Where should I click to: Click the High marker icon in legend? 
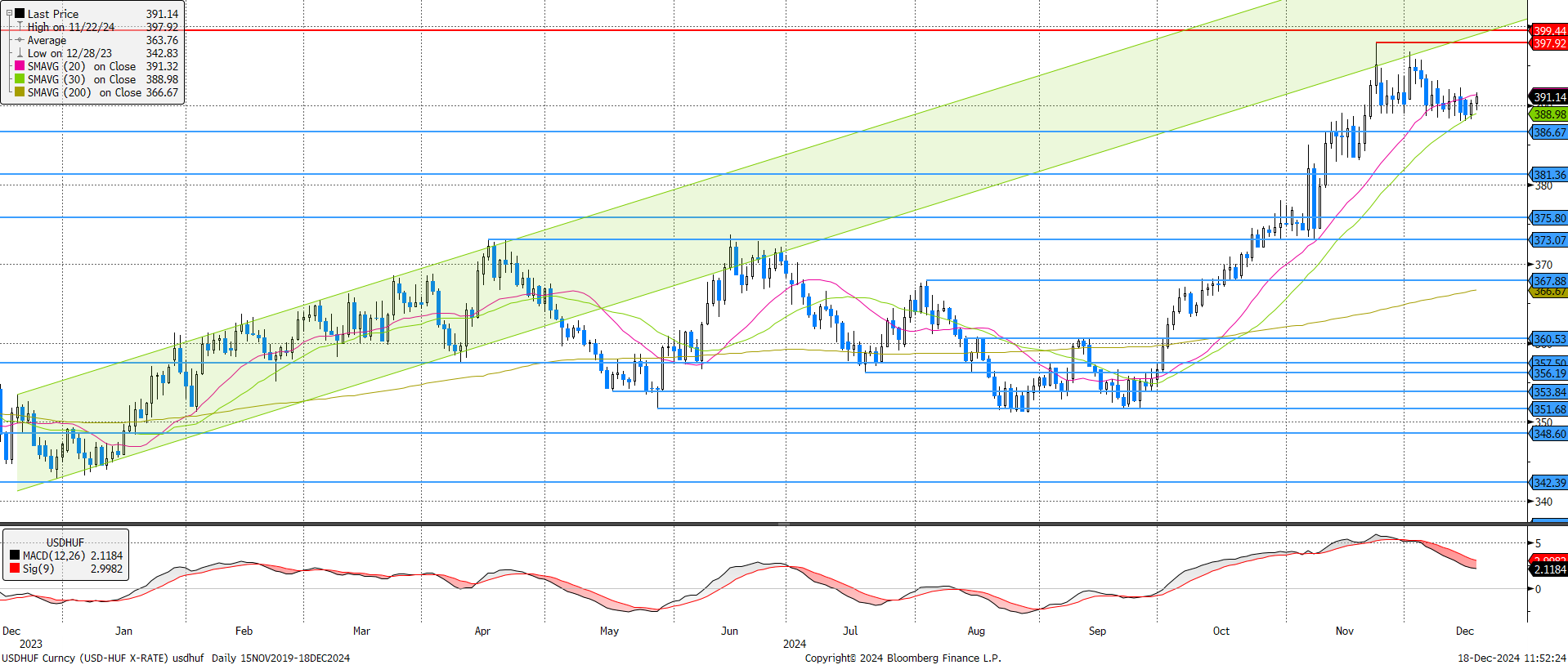20,27
